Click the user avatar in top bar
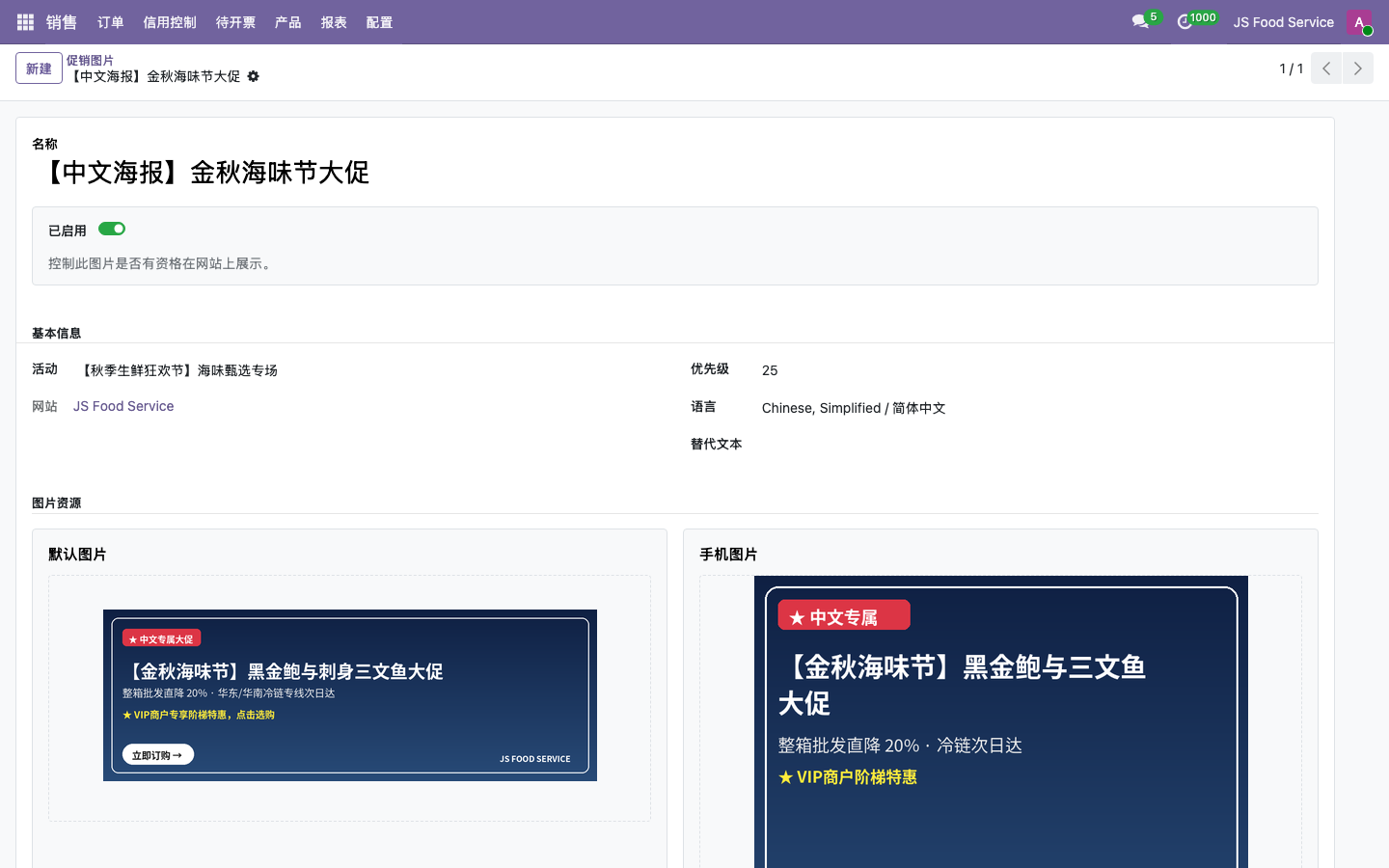 (x=1358, y=21)
